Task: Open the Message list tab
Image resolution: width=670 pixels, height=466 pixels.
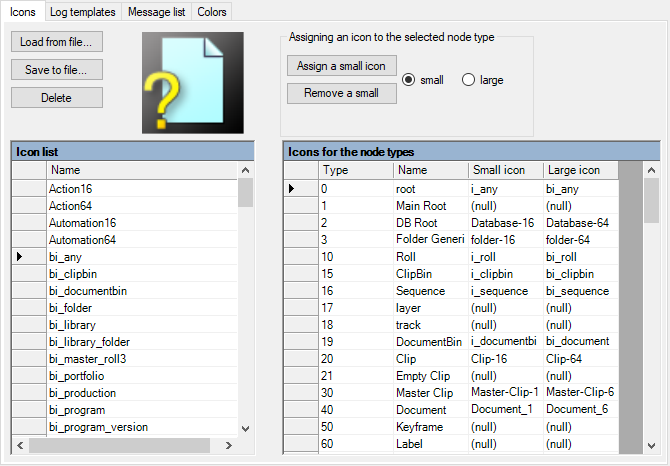Action: (156, 12)
